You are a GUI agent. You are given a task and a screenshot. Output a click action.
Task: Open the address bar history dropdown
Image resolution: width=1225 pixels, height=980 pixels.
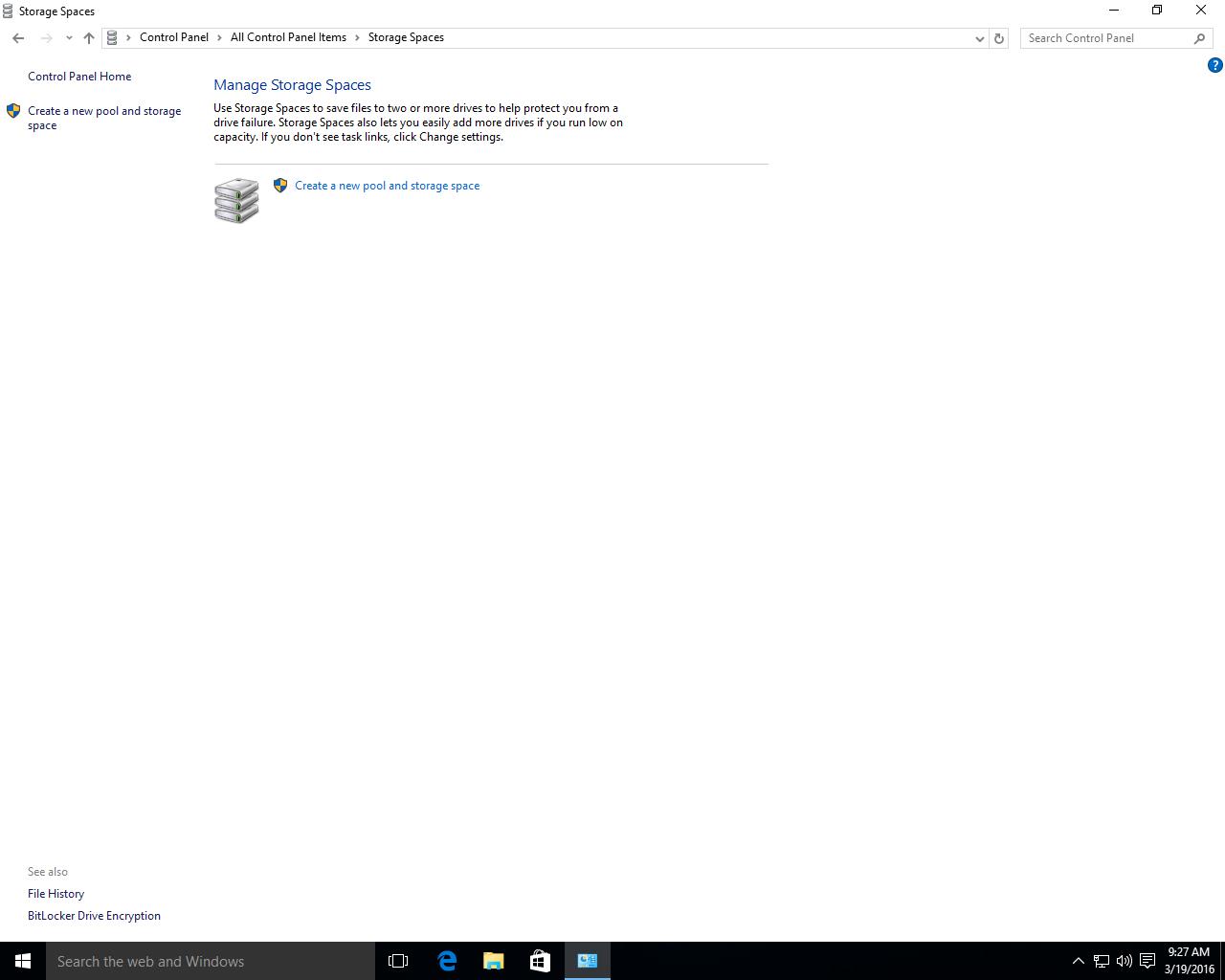tap(979, 38)
